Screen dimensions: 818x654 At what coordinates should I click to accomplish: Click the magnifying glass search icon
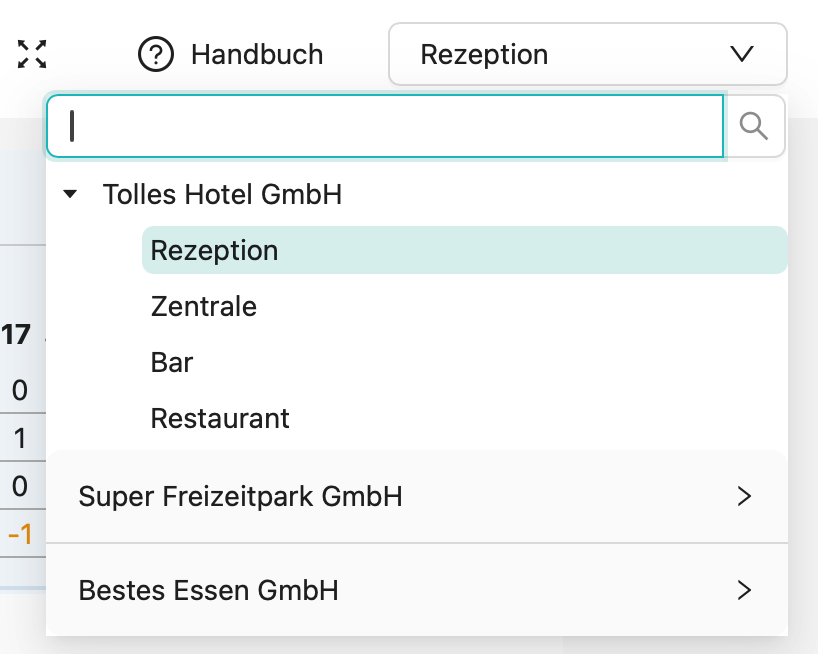[x=754, y=126]
